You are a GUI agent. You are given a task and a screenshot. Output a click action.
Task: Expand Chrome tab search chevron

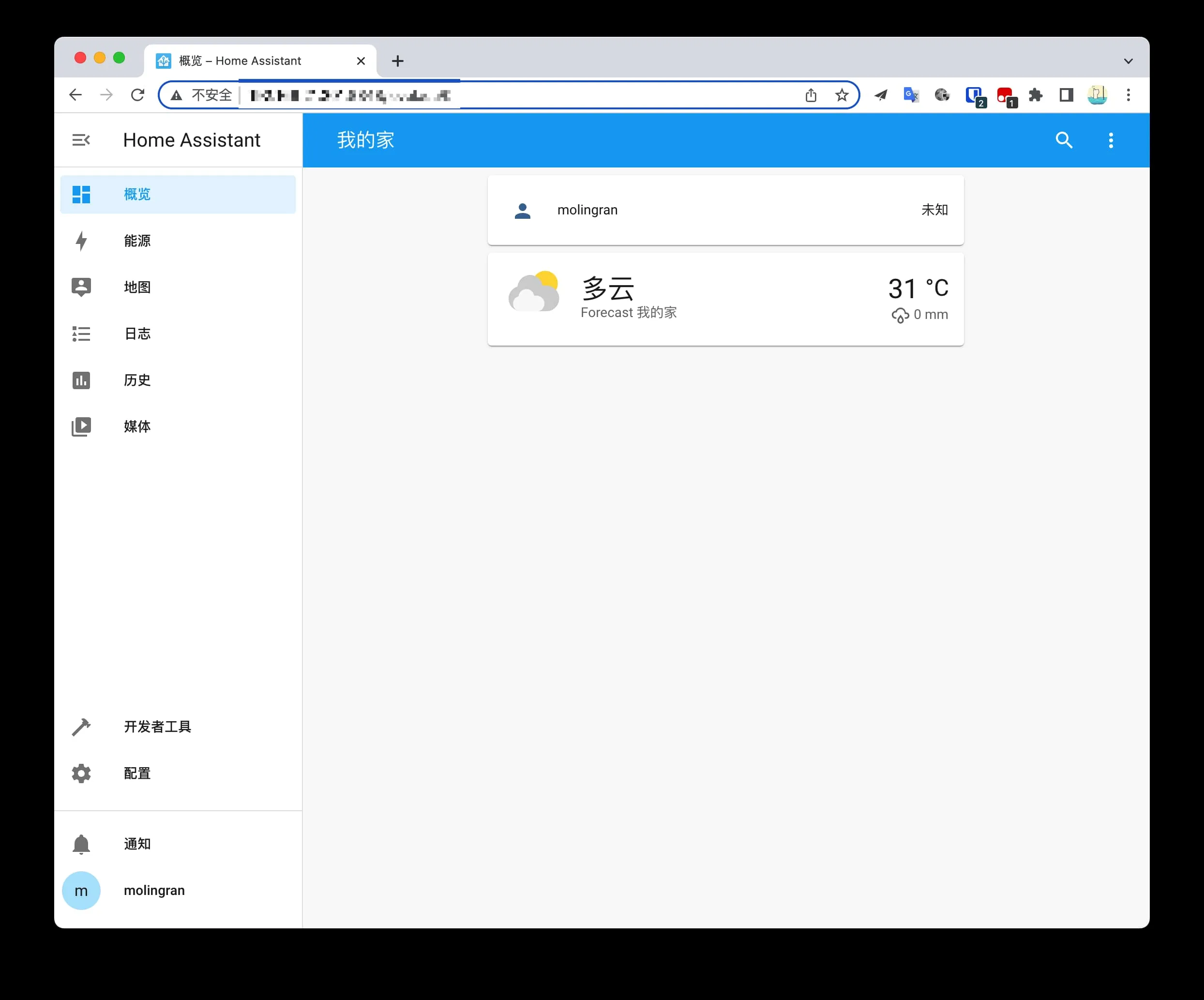click(1128, 61)
